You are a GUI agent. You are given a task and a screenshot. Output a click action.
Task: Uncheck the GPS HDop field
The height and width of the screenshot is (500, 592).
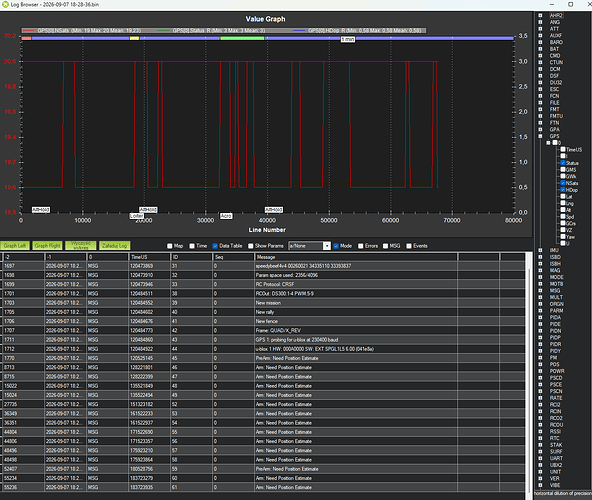coord(563,190)
